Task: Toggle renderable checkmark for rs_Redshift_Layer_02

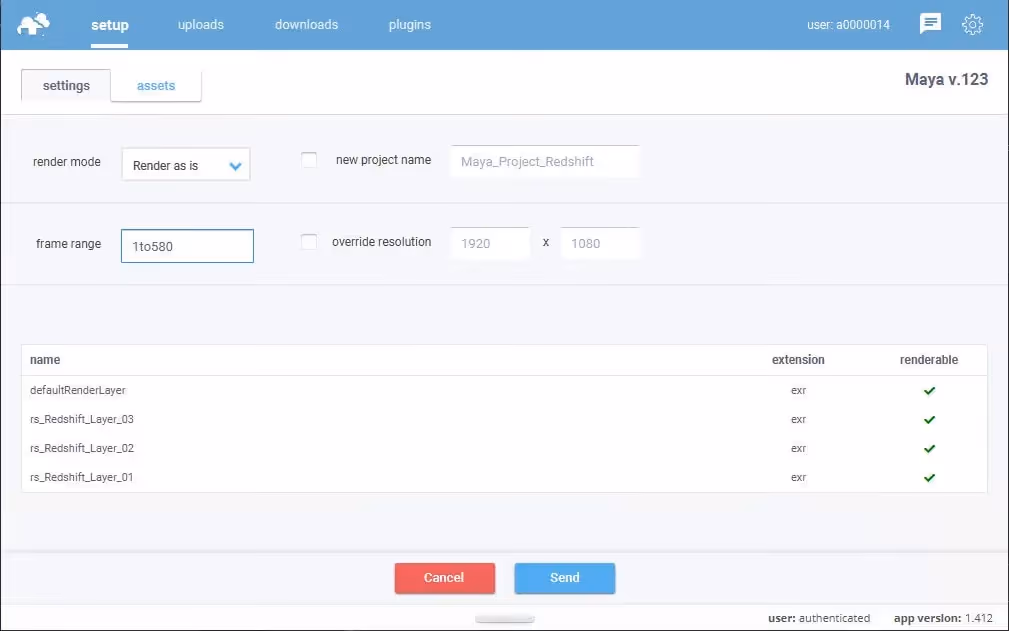Action: coord(929,448)
